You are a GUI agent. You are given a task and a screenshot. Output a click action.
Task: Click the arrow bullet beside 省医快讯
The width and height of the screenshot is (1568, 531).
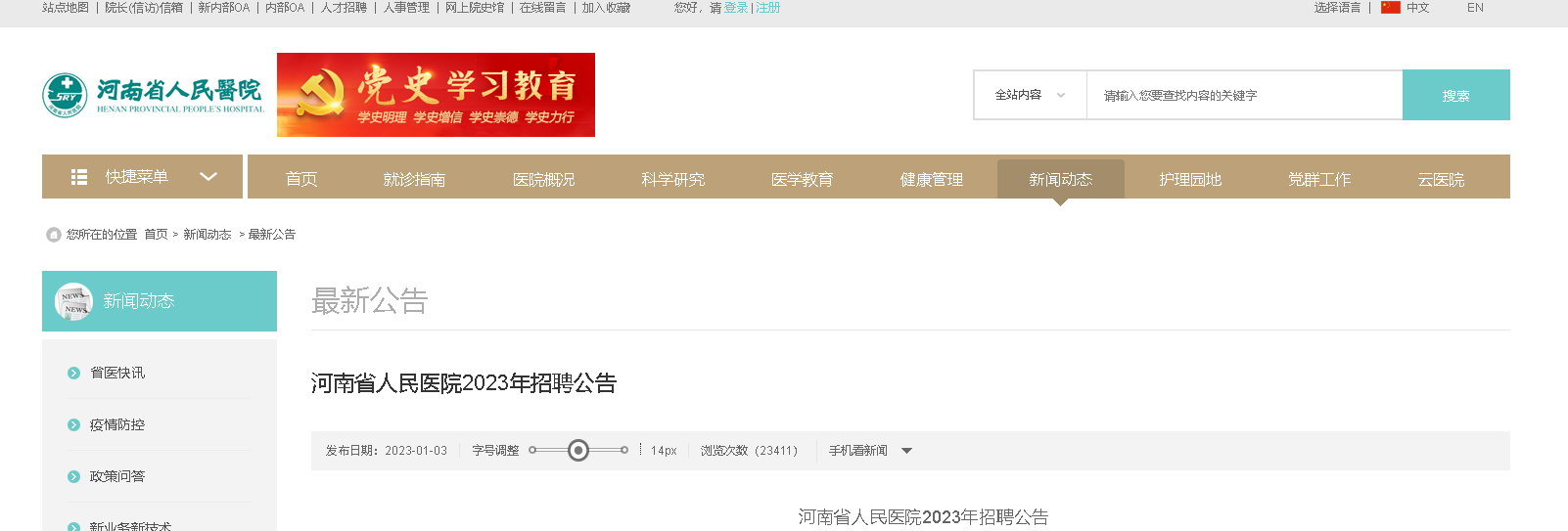(73, 373)
